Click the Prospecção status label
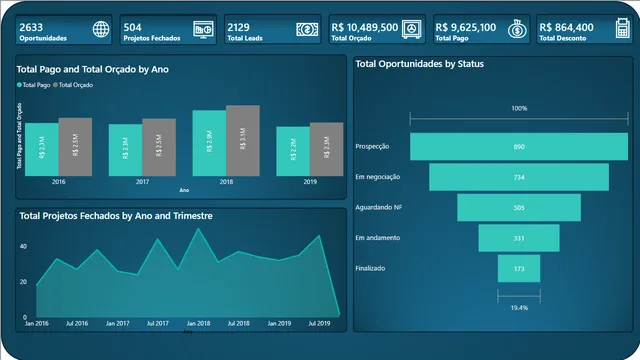 tap(372, 147)
